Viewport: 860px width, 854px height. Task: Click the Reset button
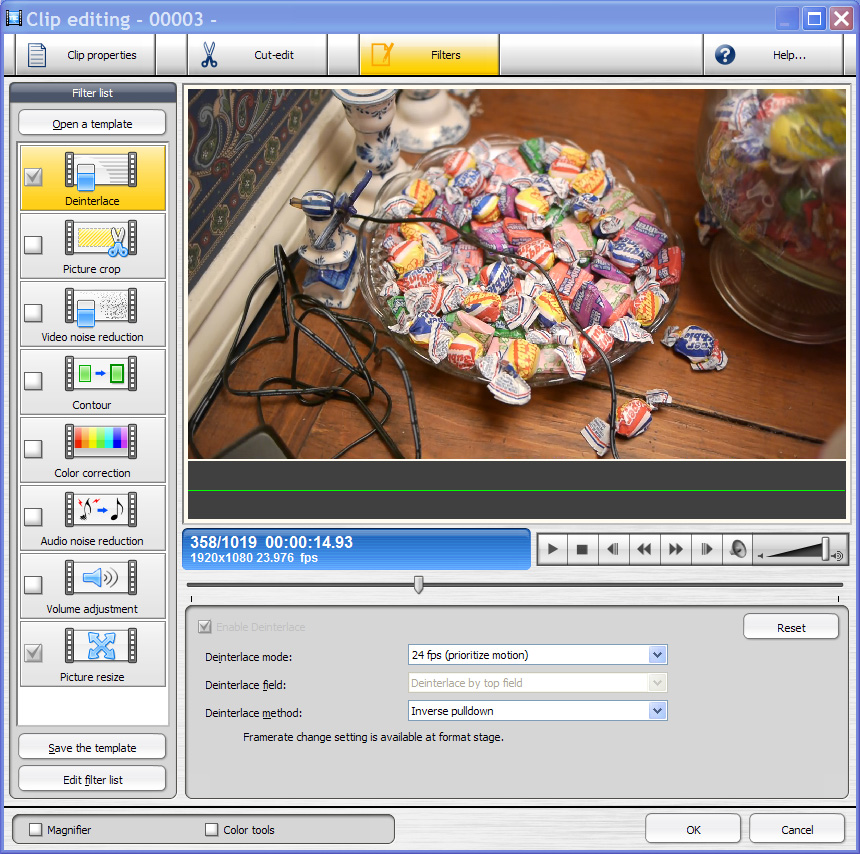click(x=791, y=627)
